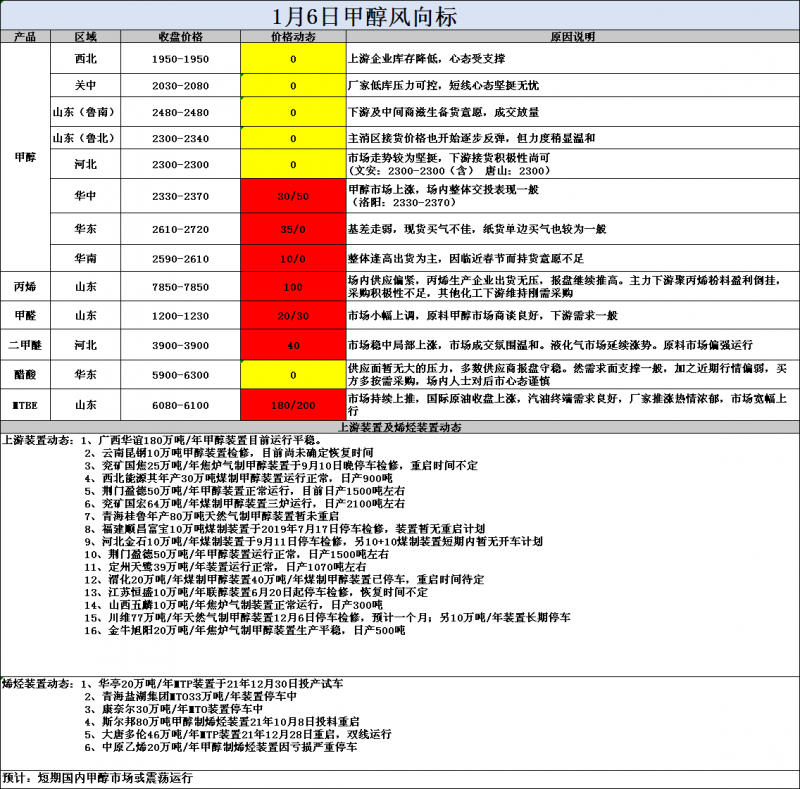Select the price cell '5900-6300'

tap(180, 375)
